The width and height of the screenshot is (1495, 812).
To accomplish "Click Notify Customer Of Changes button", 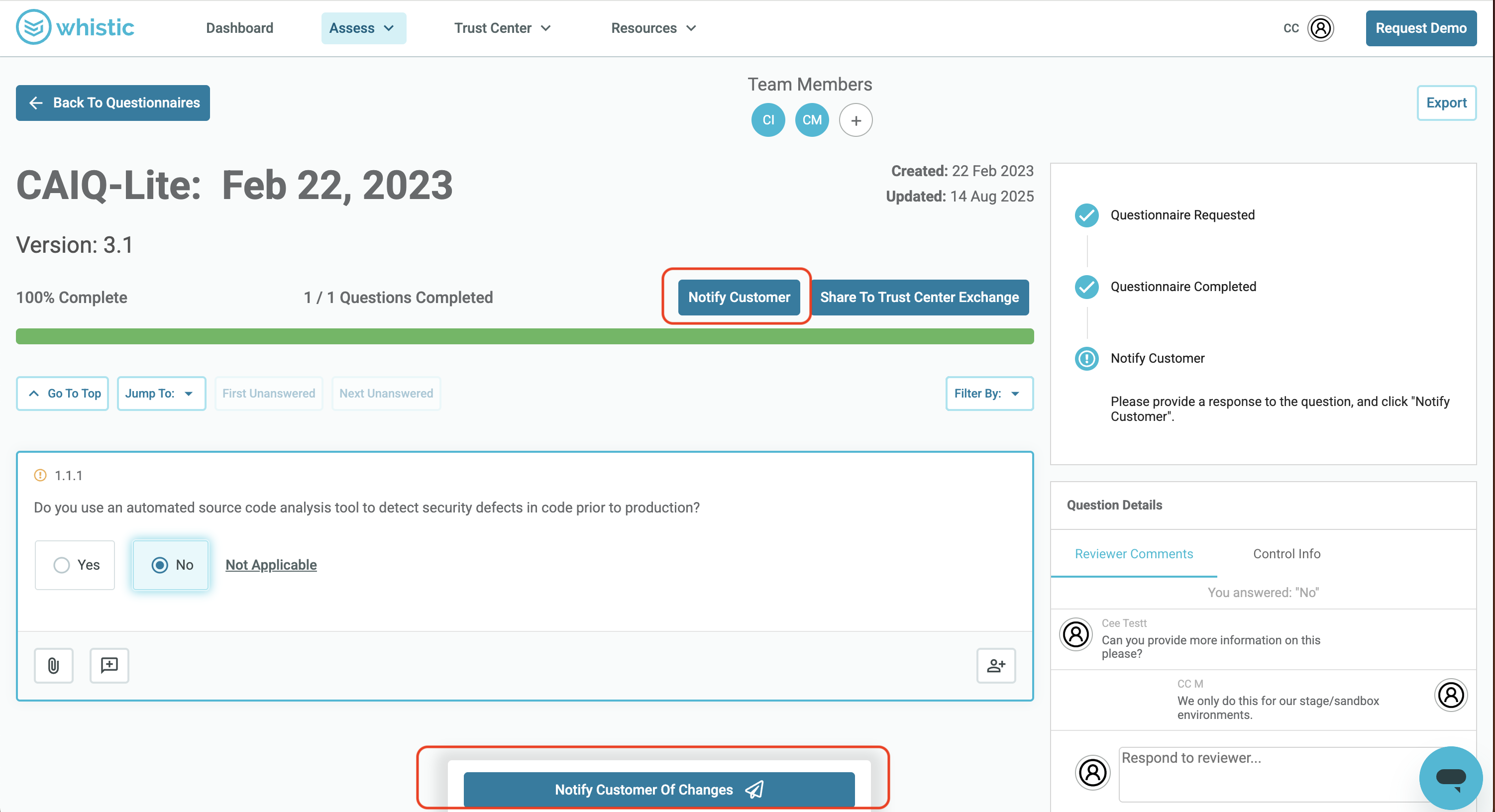I will pos(659,790).
